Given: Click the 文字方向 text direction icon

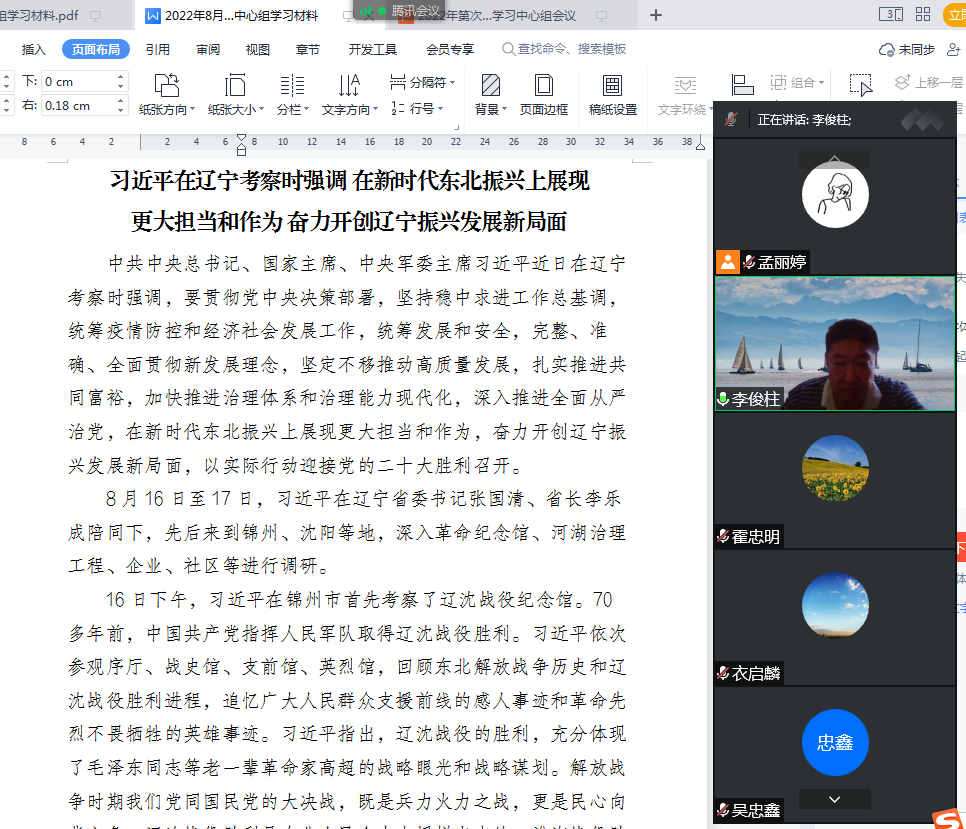Looking at the screenshot, I should [x=349, y=86].
